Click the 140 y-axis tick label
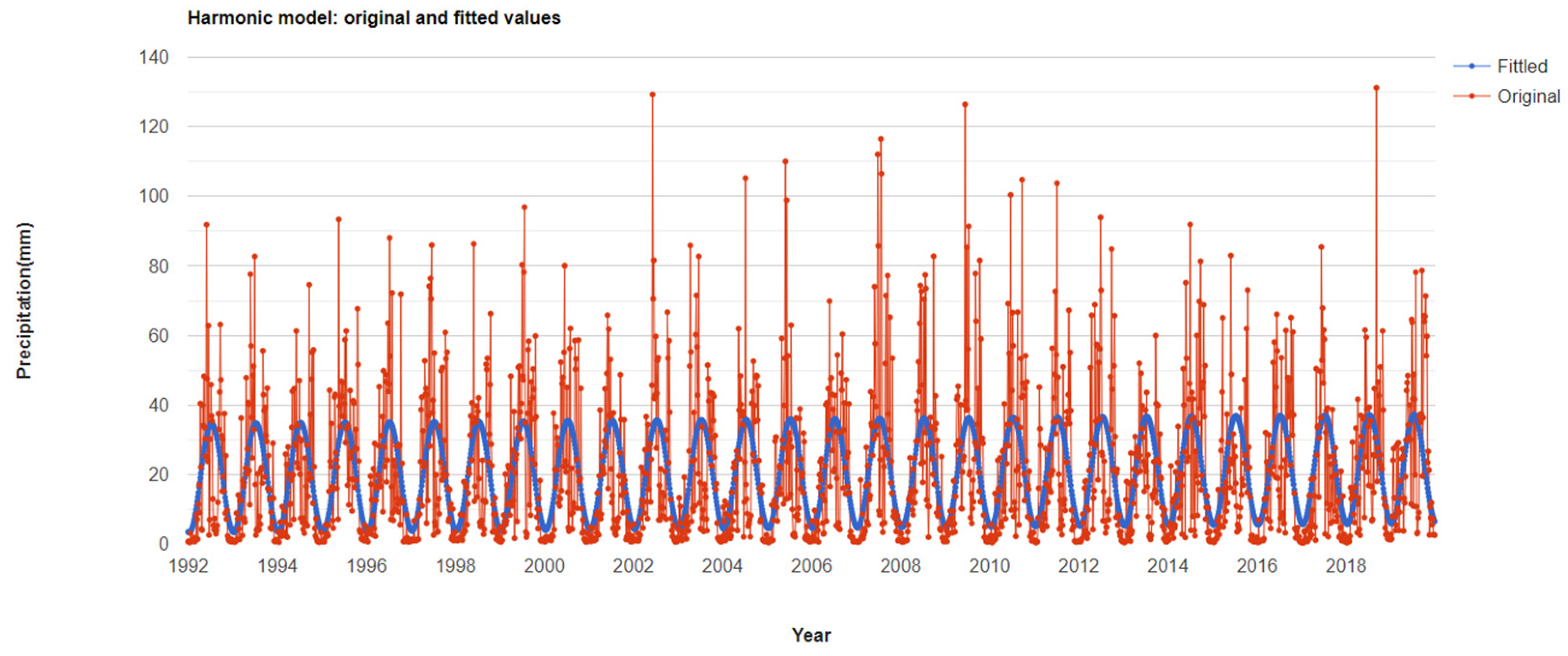Screen dimensions: 1568x656 pyautogui.click(x=153, y=57)
